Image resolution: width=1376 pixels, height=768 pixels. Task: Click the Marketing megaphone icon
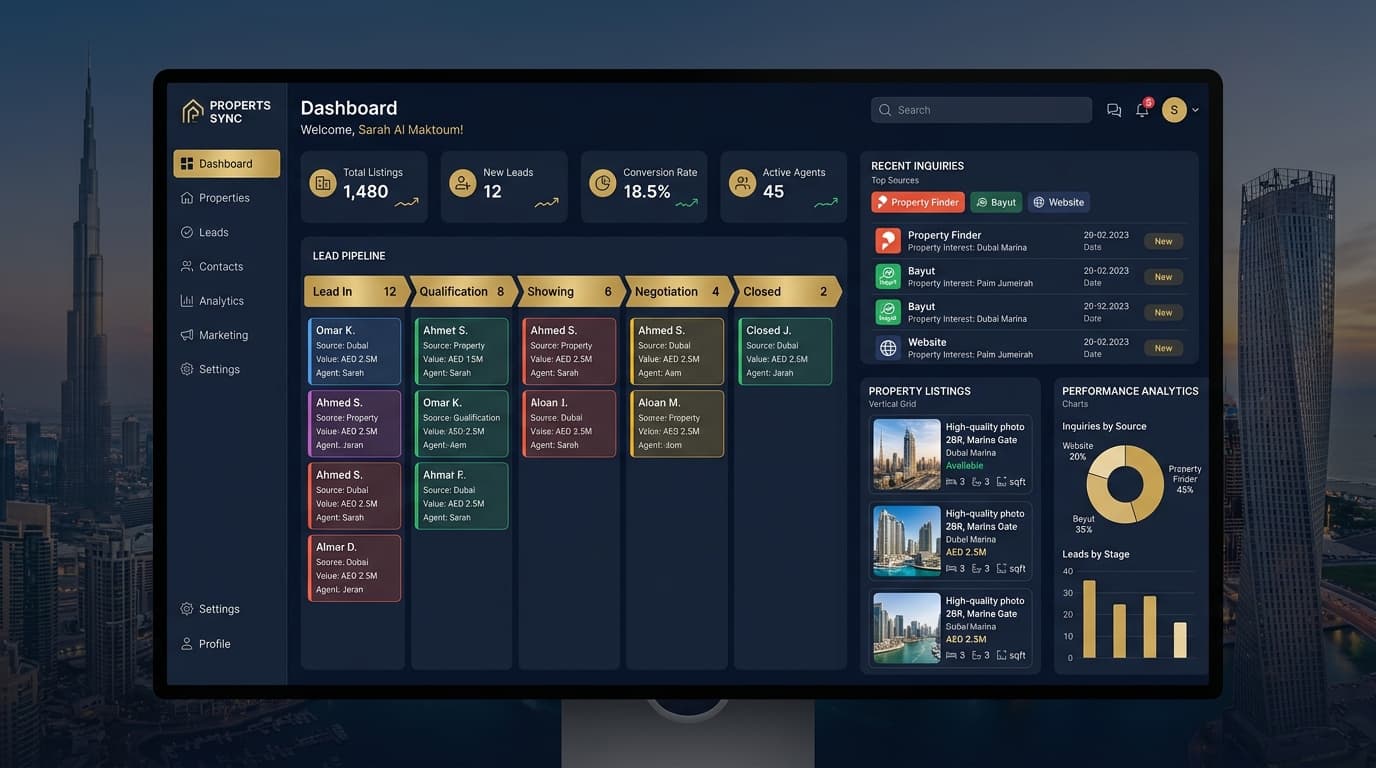[187, 335]
